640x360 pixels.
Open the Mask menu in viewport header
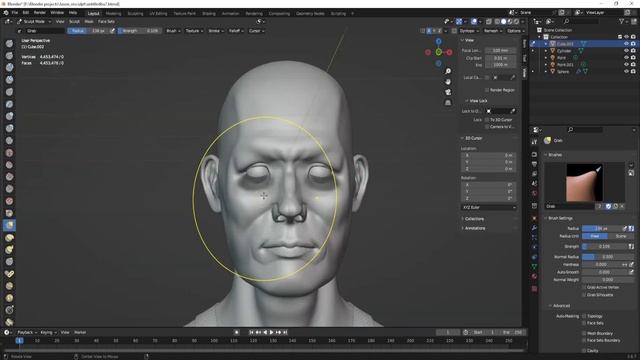pos(89,21)
